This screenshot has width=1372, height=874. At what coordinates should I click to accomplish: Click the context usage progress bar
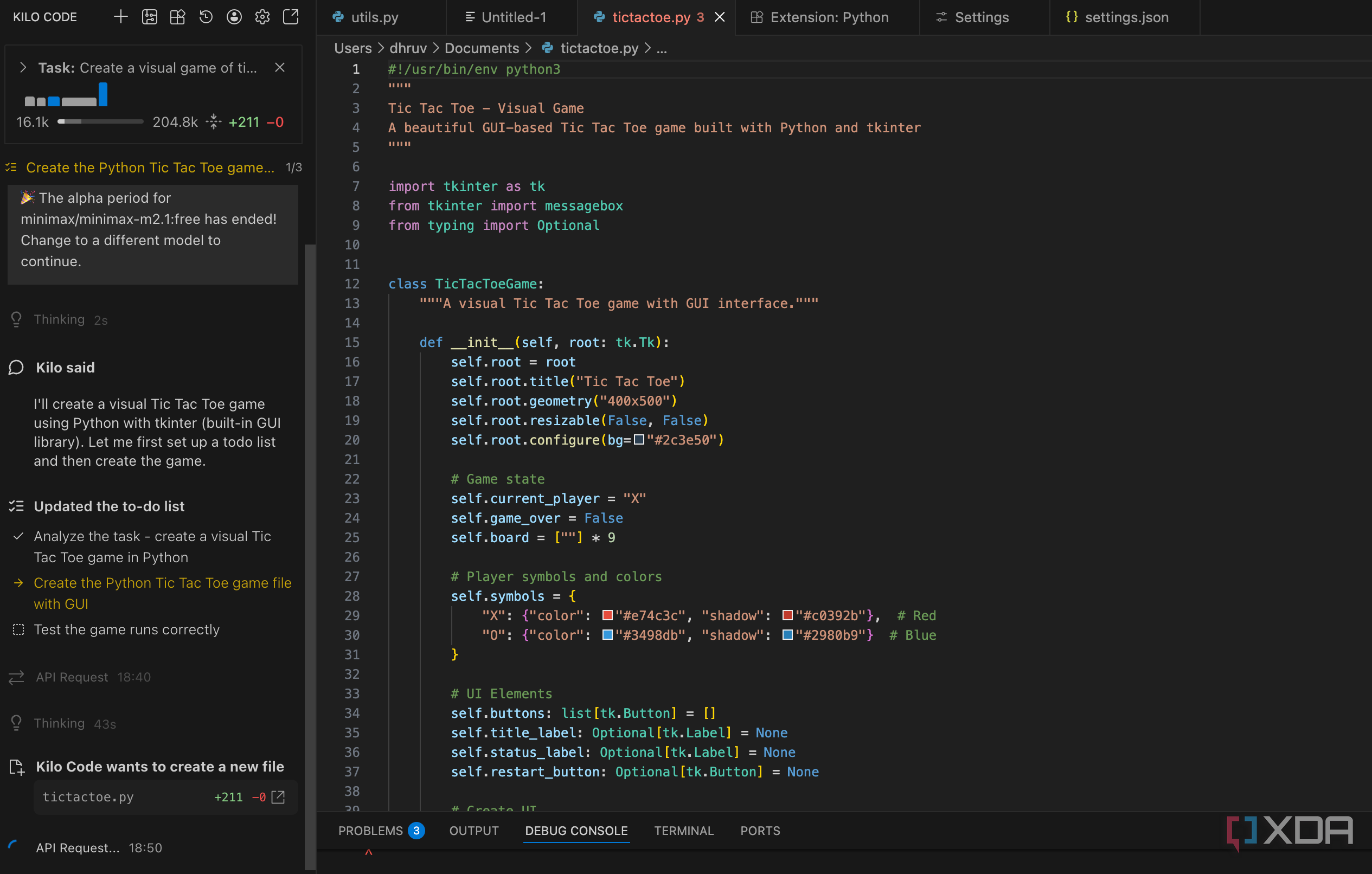tap(100, 122)
